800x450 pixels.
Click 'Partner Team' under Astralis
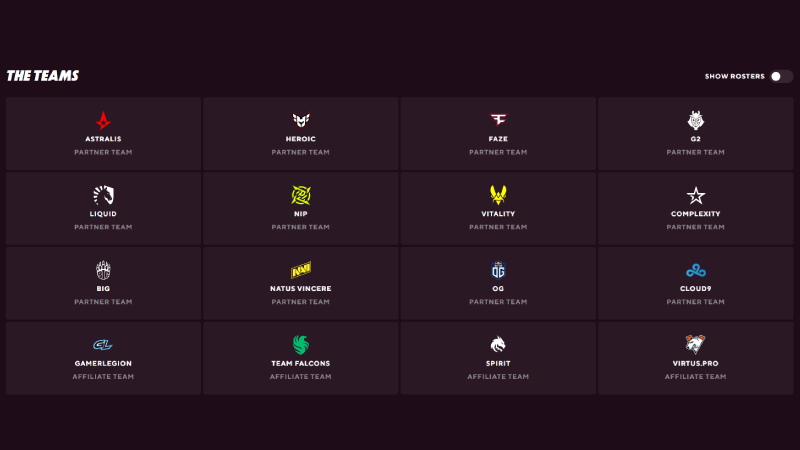tap(103, 152)
